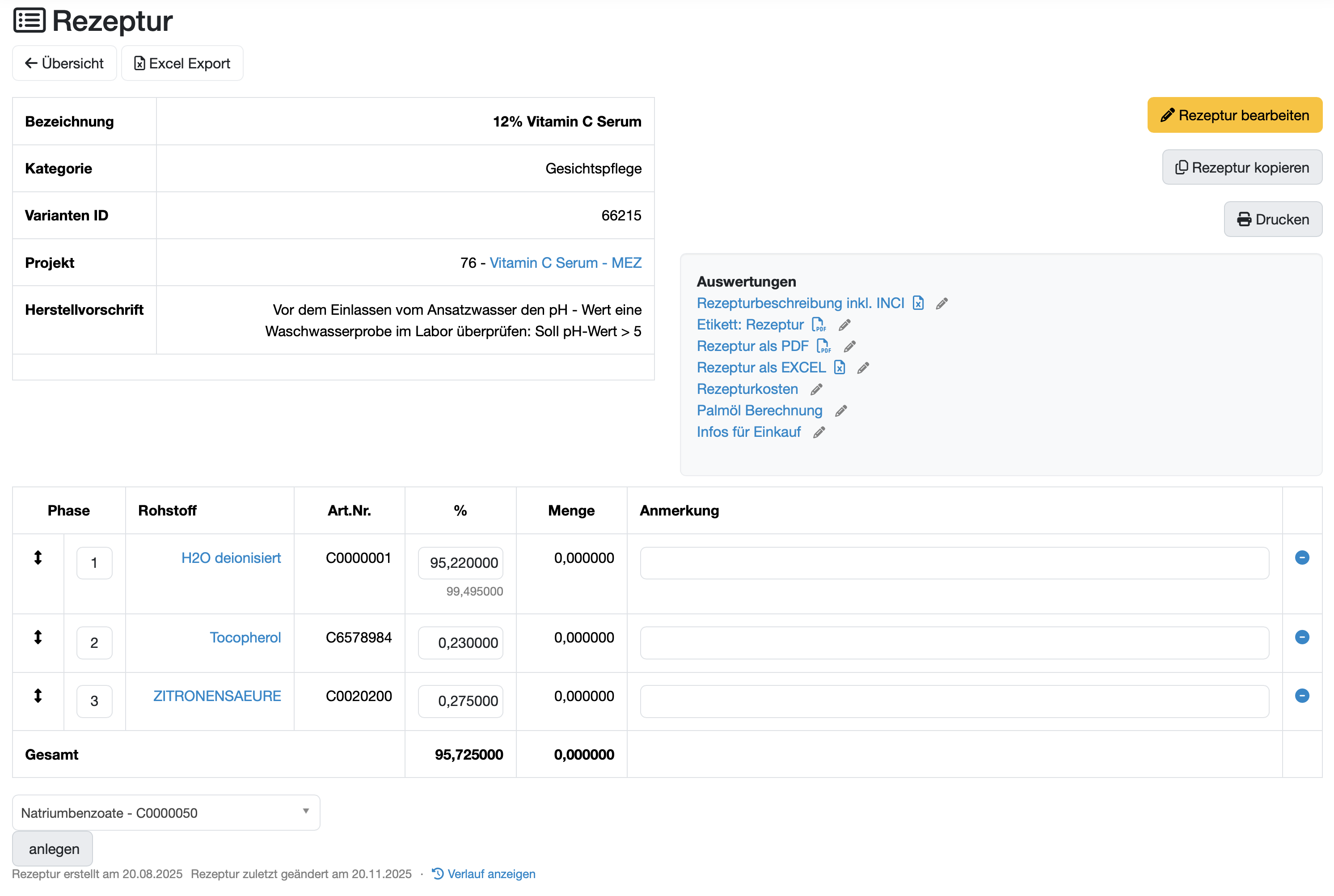Viewport: 1334px width, 896px height.
Task: Click edit pencil beside Rezeptur als EXCEL
Action: [x=863, y=368]
